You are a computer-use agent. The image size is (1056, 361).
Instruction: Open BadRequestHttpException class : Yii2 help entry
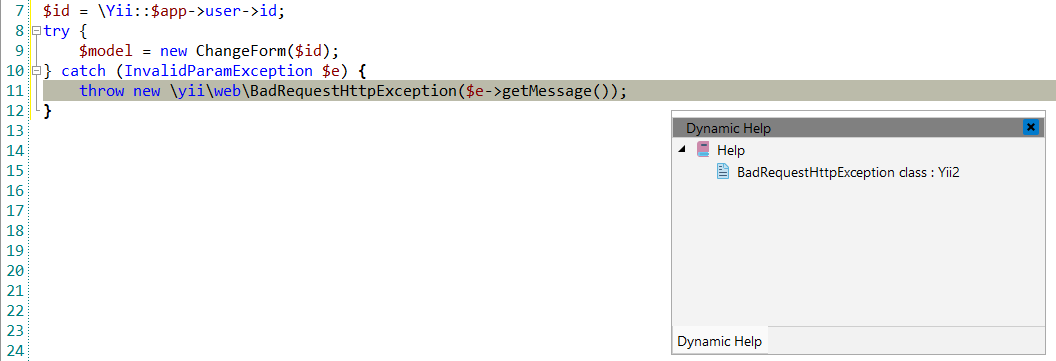tap(848, 172)
